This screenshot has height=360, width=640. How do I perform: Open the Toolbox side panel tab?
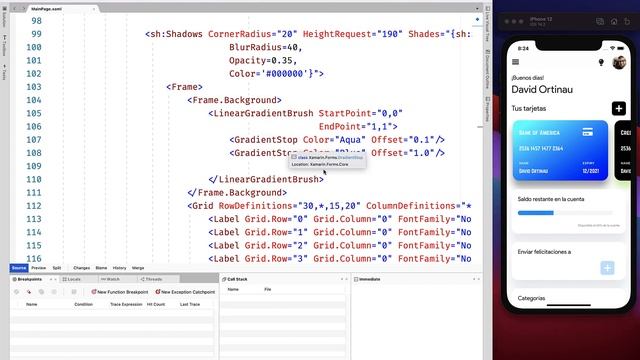point(4,46)
